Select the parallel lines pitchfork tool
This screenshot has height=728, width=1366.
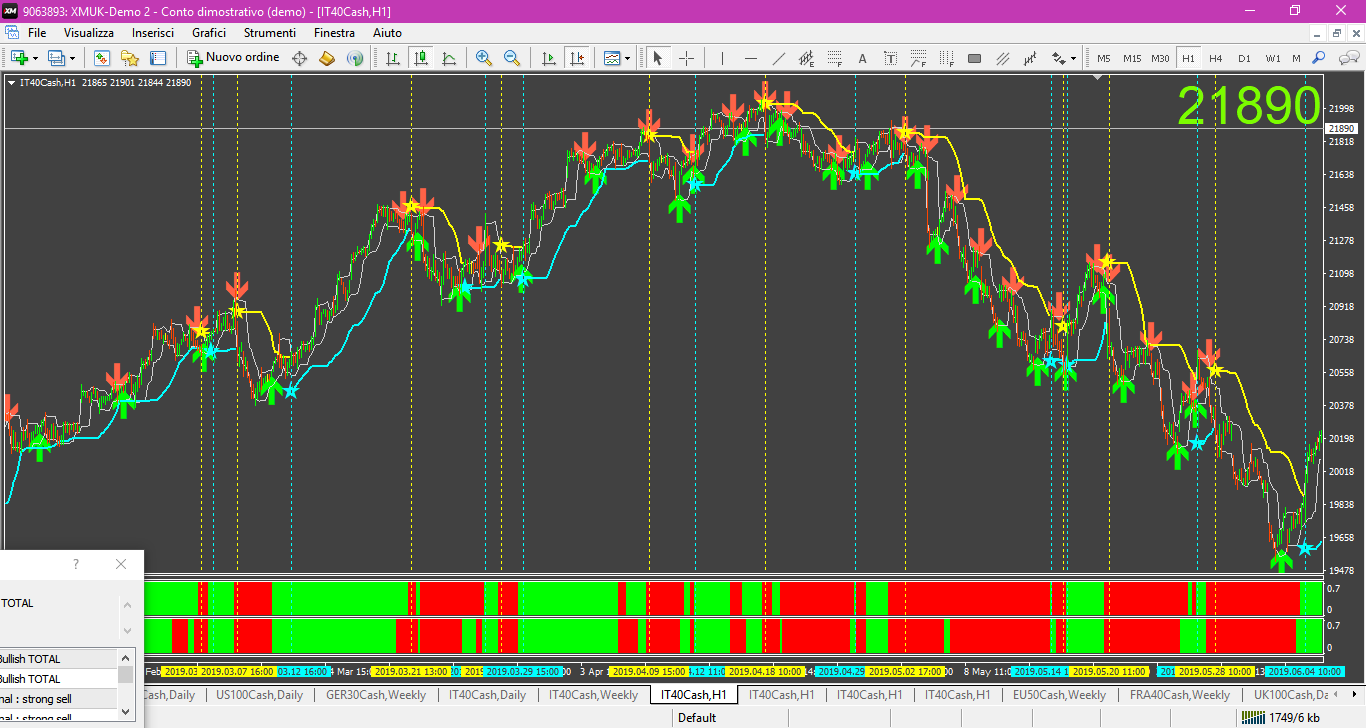[x=1003, y=58]
